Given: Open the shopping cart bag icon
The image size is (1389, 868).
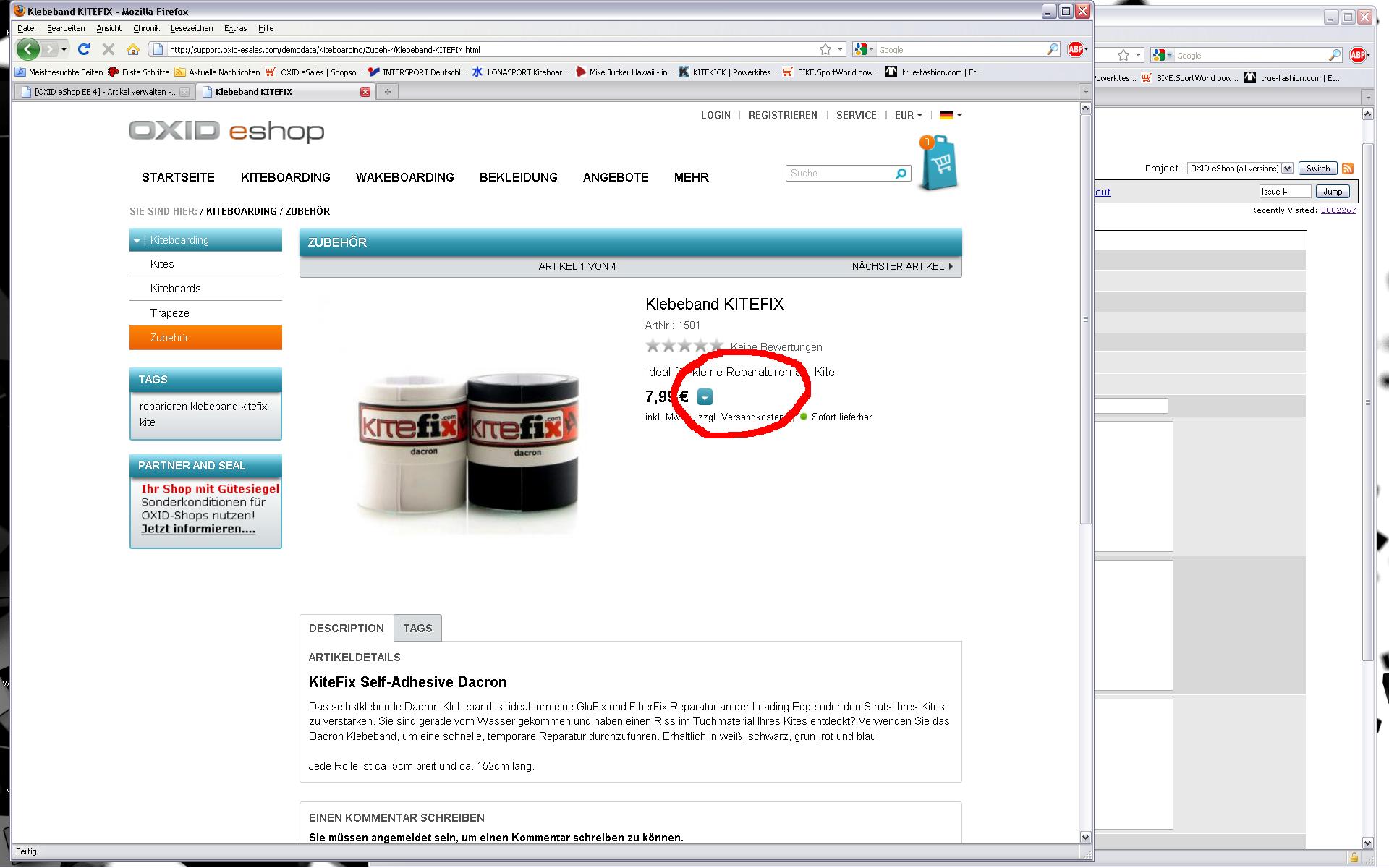Looking at the screenshot, I should tap(939, 163).
